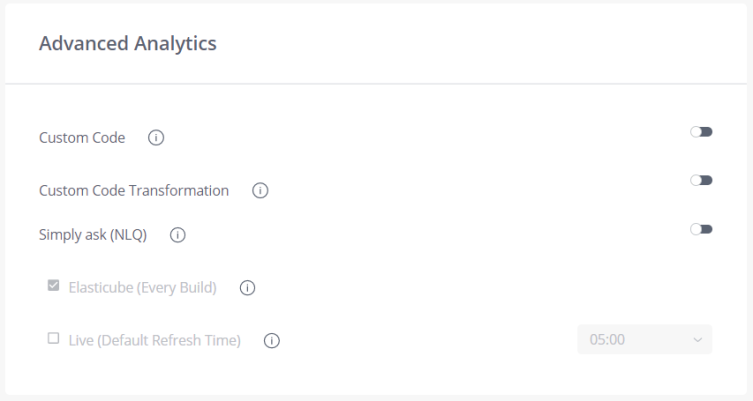Click the Custom Code Transformation label
The width and height of the screenshot is (753, 401).
pos(134,190)
